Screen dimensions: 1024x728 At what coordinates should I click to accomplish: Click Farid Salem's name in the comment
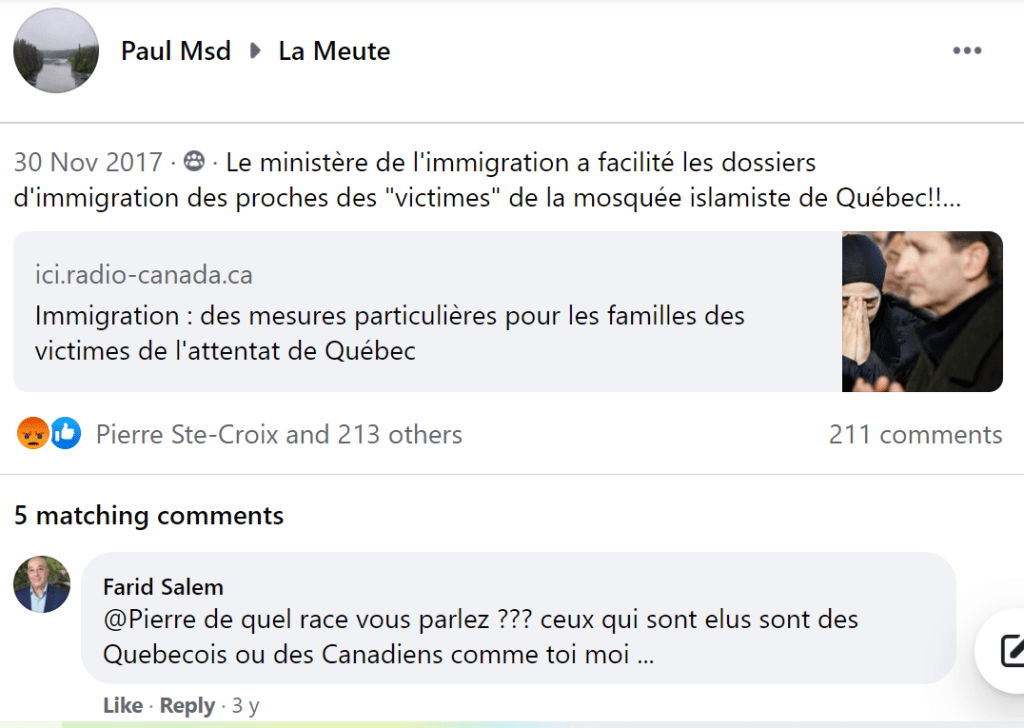click(x=163, y=586)
